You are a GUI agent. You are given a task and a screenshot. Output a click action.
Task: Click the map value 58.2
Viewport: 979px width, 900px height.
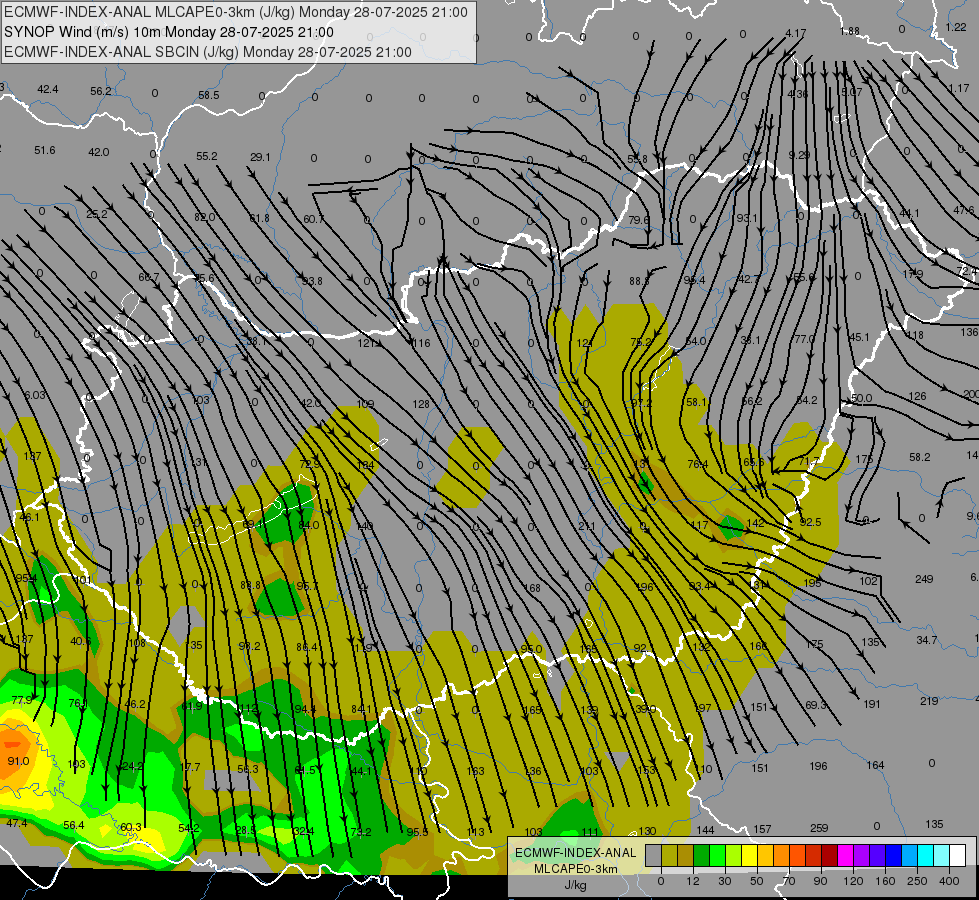click(920, 457)
